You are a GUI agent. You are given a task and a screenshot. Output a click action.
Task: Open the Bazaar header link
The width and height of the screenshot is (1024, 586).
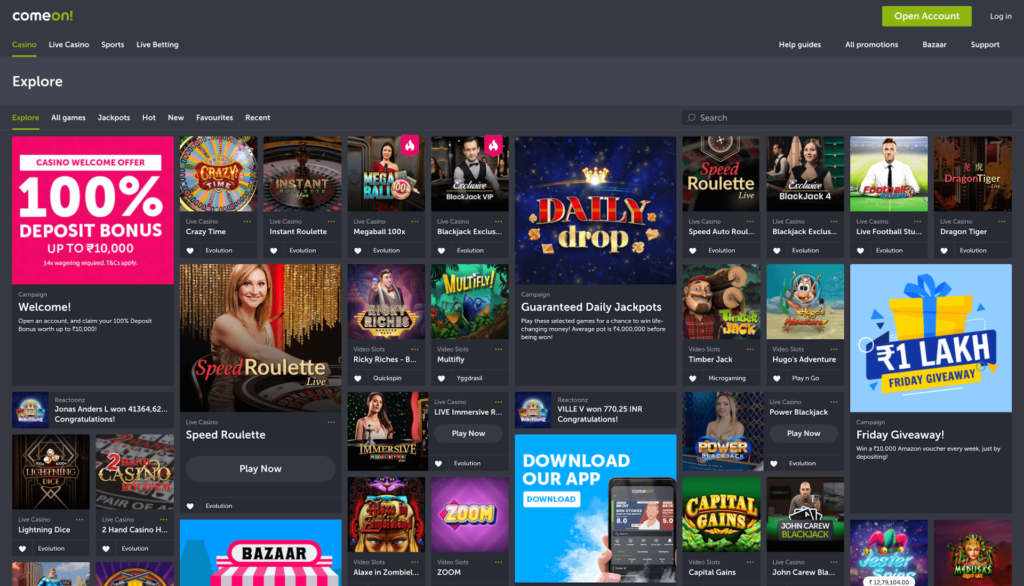pos(934,44)
